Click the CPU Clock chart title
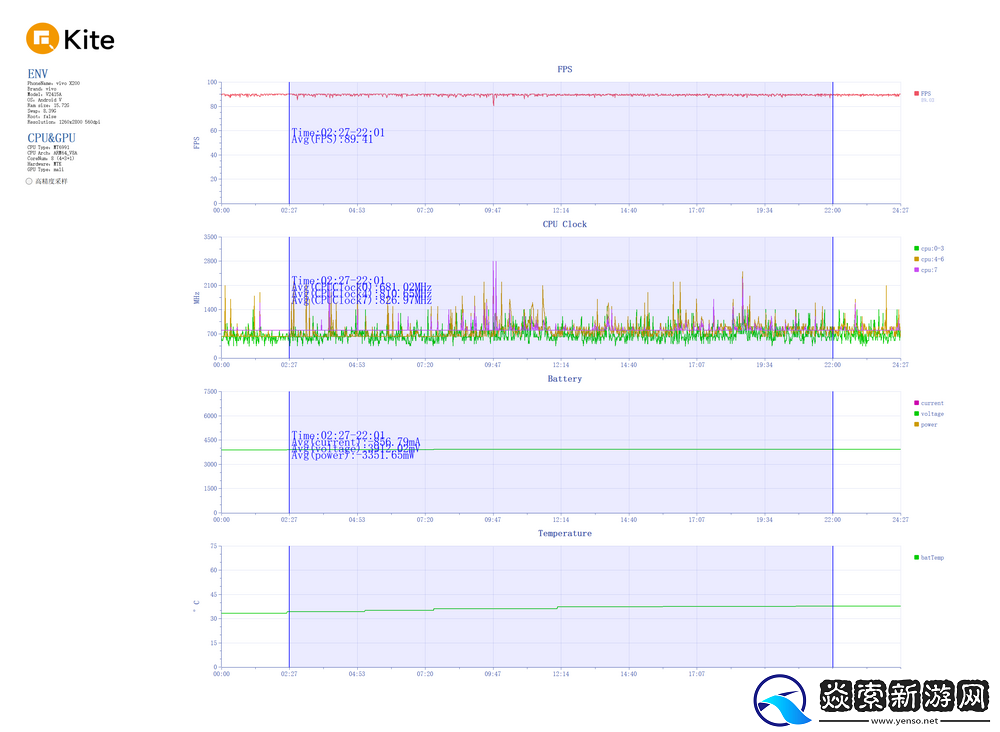This screenshot has width=1000, height=732. click(565, 224)
